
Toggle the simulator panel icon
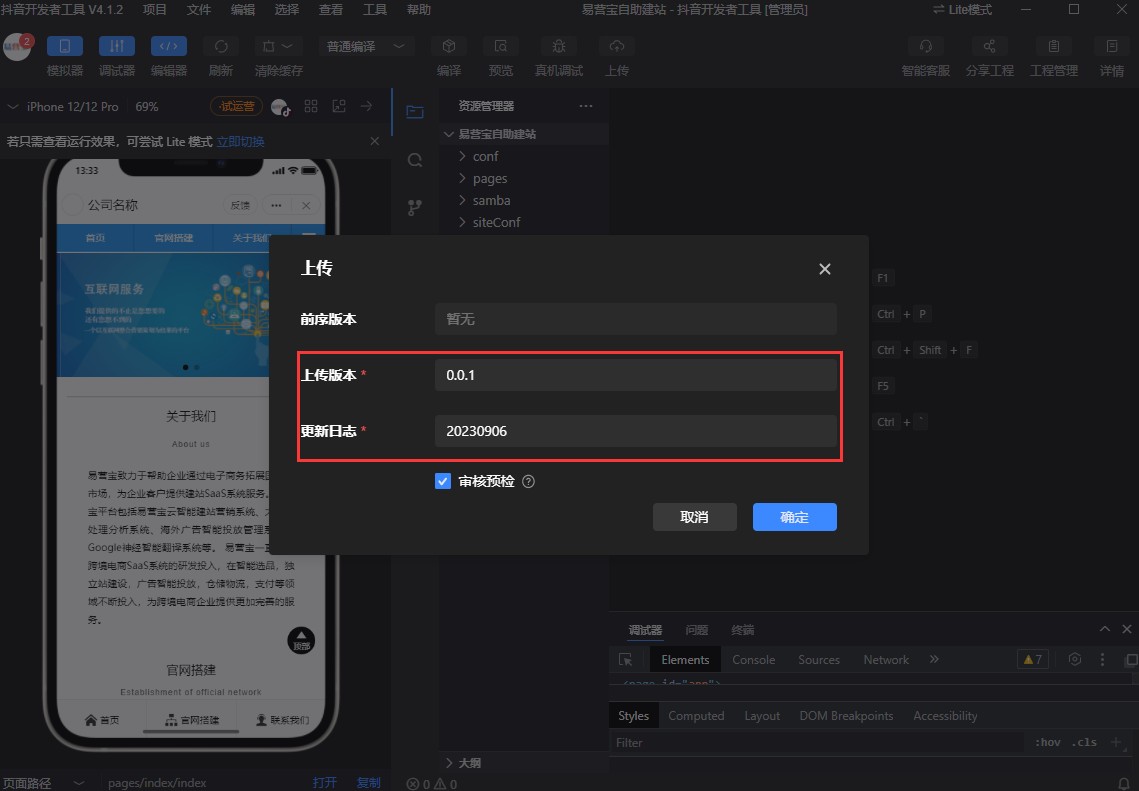[x=65, y=46]
